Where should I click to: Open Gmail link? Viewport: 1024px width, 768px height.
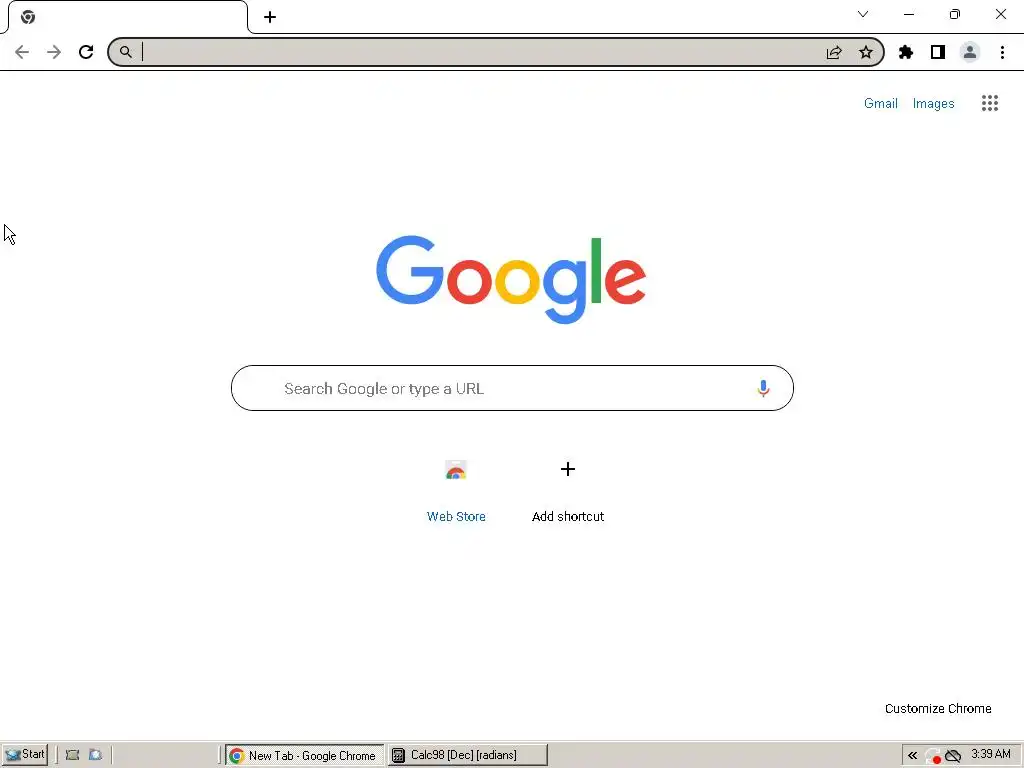(x=880, y=103)
